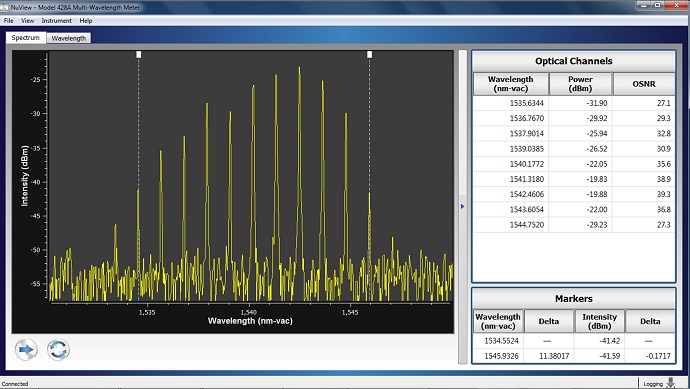Viewport: 690px width, 389px height.
Task: Click the Logging label in status bar
Action: click(653, 384)
